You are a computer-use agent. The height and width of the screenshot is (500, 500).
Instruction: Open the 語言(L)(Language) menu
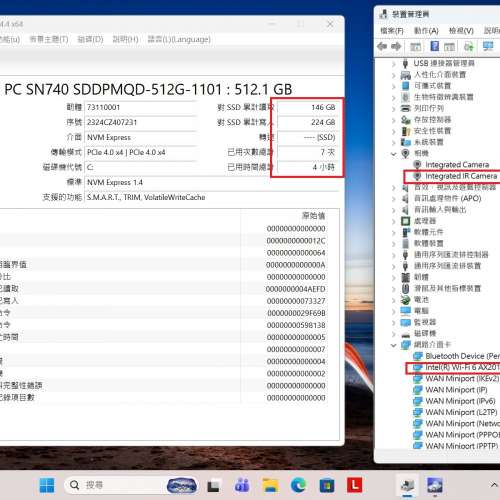pyautogui.click(x=179, y=39)
